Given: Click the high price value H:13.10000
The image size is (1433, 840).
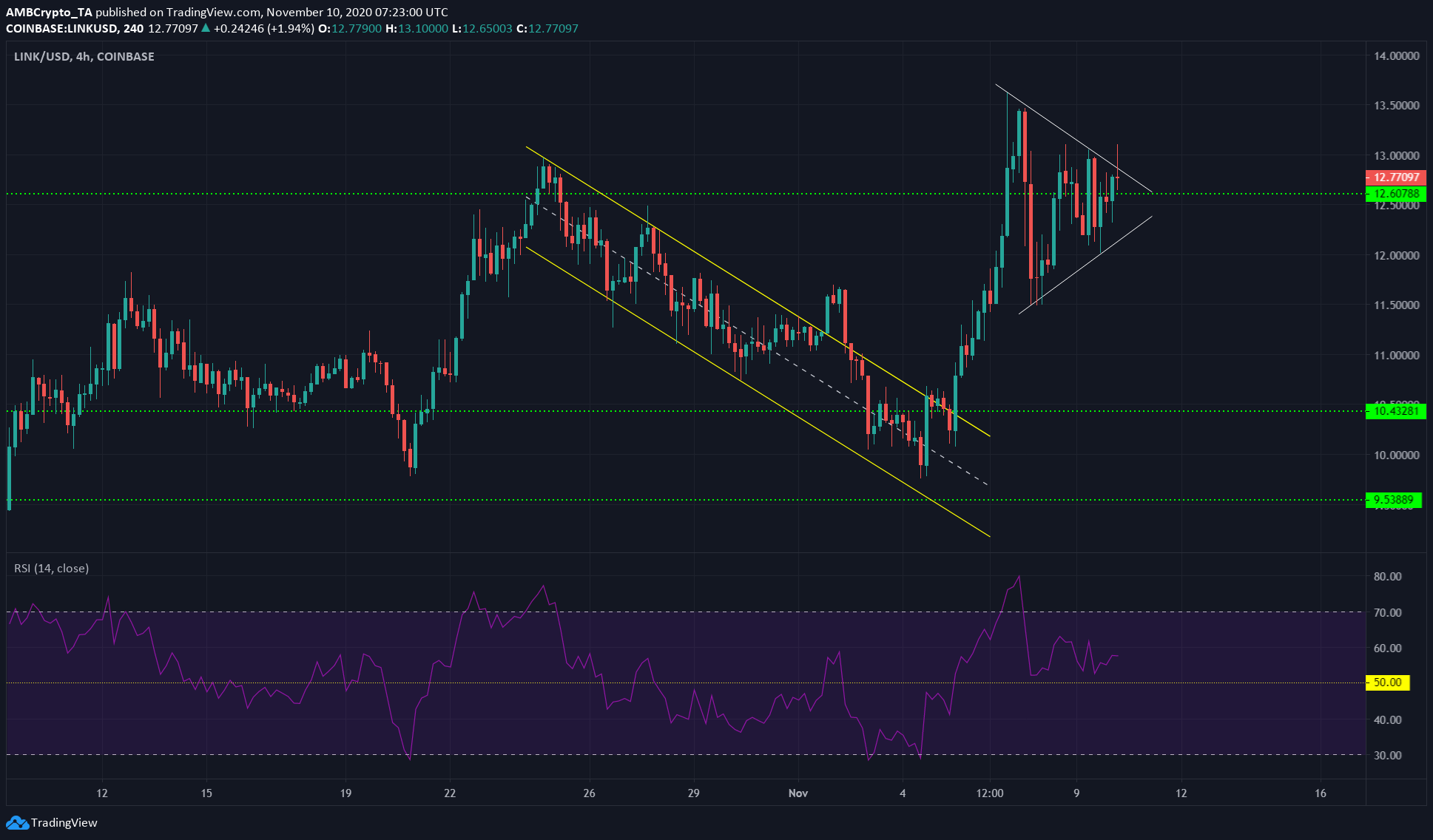Looking at the screenshot, I should (417, 29).
